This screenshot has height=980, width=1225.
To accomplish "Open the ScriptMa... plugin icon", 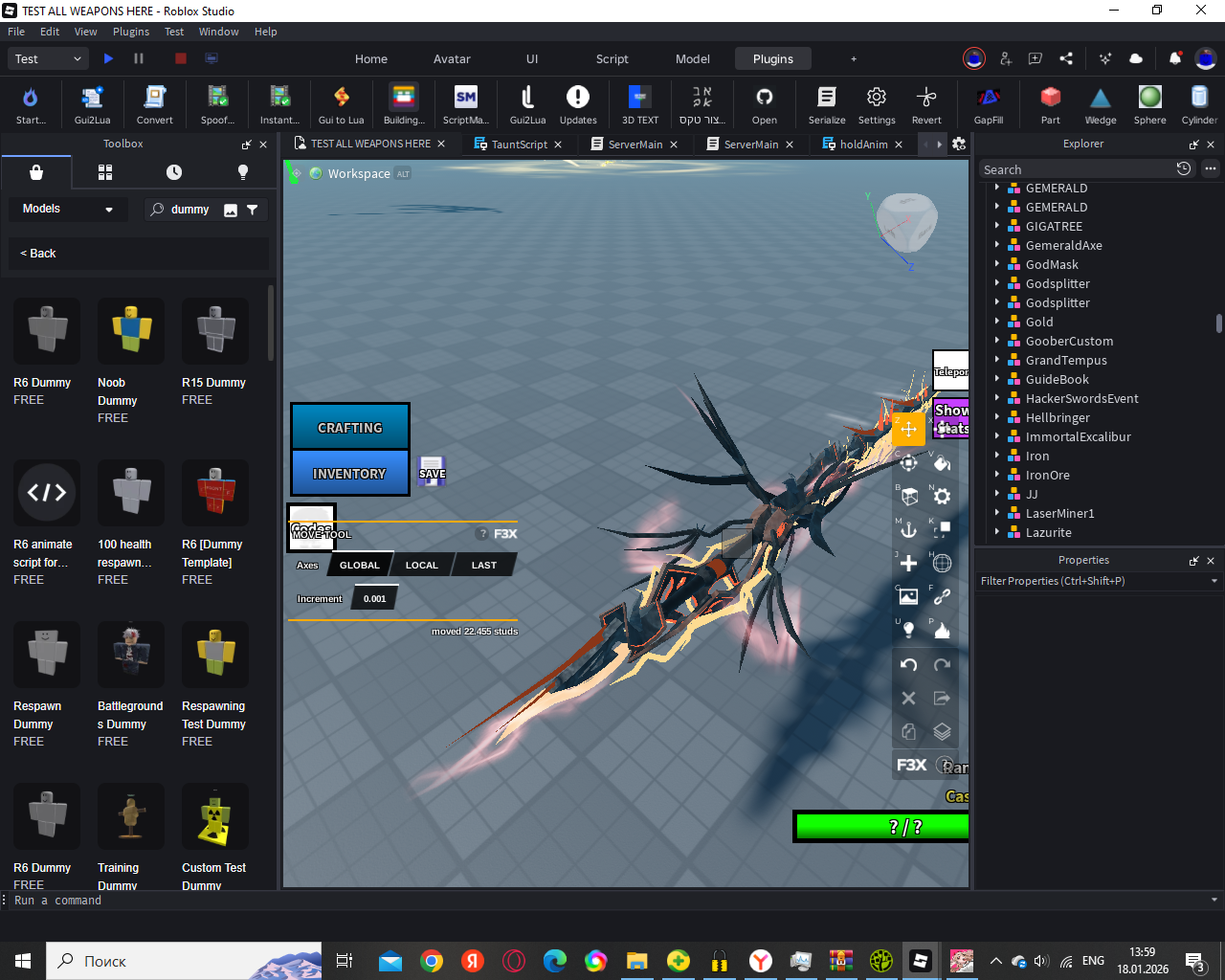I will pyautogui.click(x=466, y=104).
